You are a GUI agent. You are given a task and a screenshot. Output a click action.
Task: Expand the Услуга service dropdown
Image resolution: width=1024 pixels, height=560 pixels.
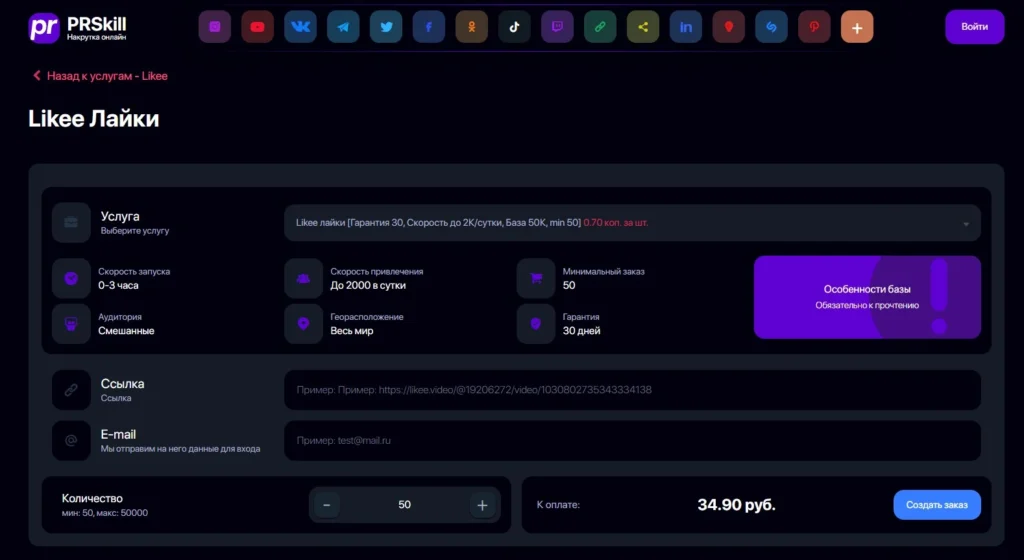[632, 223]
